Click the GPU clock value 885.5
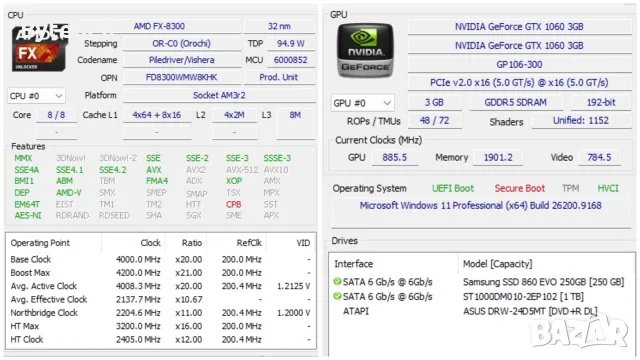 point(395,158)
